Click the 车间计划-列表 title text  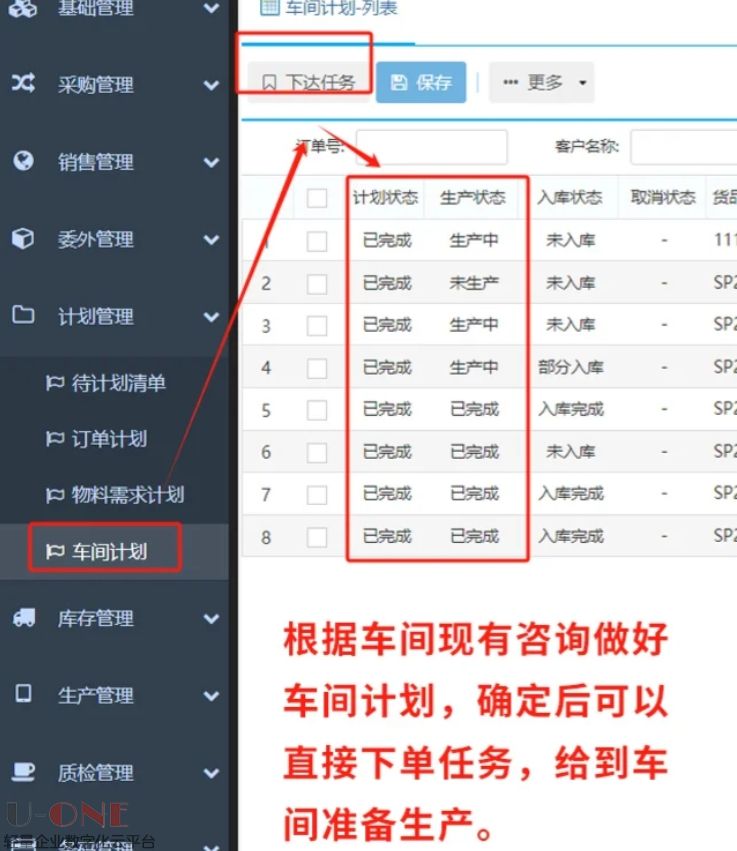(x=341, y=8)
